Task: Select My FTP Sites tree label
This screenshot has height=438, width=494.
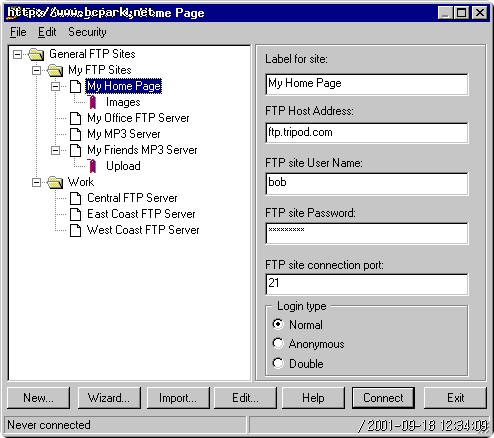Action: 100,70
